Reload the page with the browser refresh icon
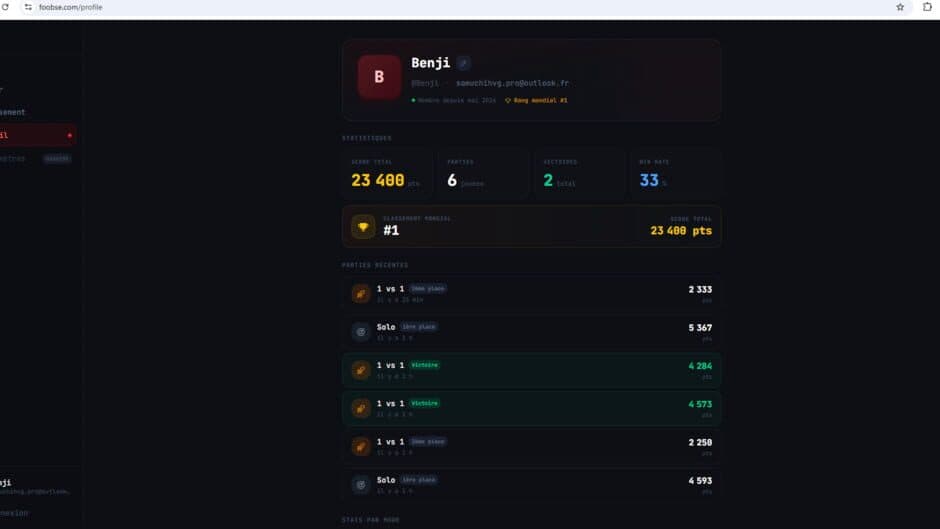Screen dimensions: 940x529 pos(5,7)
